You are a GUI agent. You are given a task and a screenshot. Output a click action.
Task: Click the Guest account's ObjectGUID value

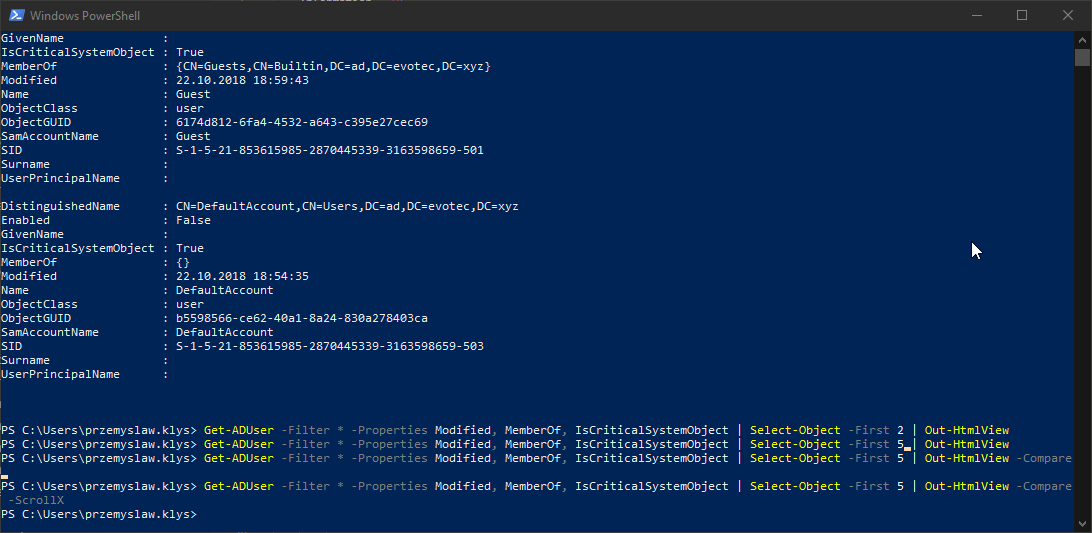click(301, 122)
